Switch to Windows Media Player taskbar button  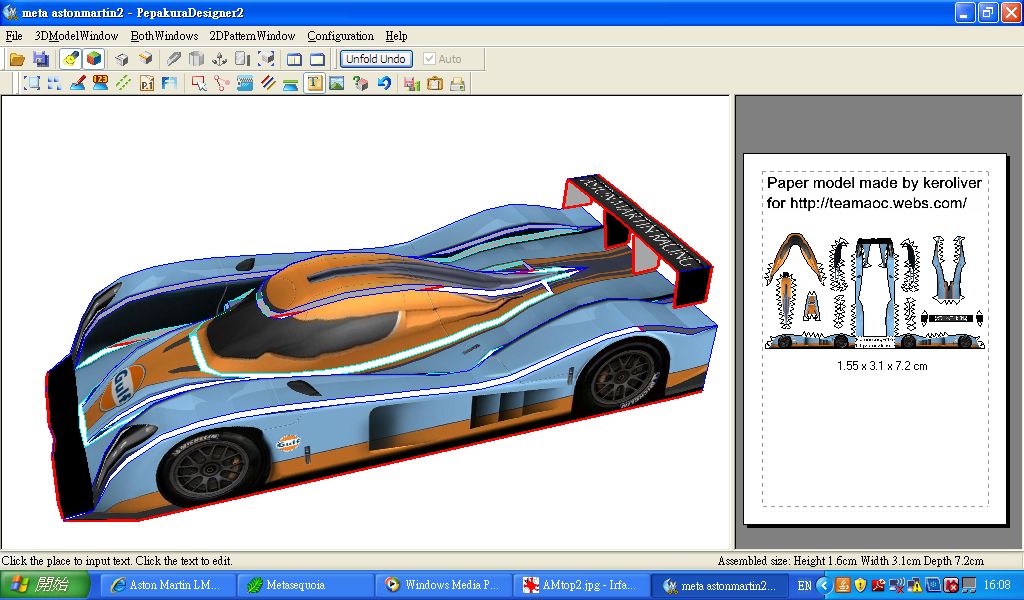[x=442, y=585]
